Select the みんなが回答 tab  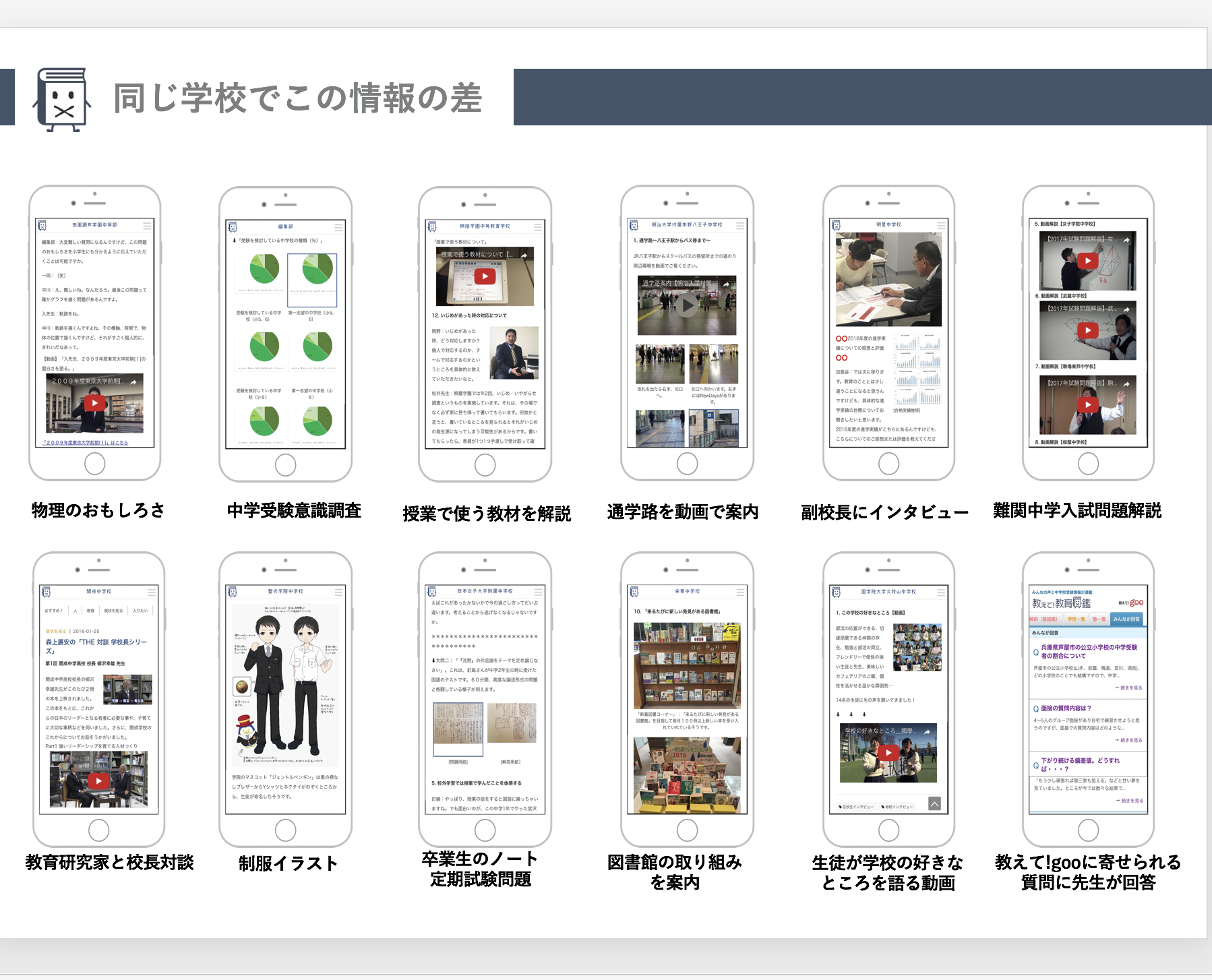(1126, 619)
